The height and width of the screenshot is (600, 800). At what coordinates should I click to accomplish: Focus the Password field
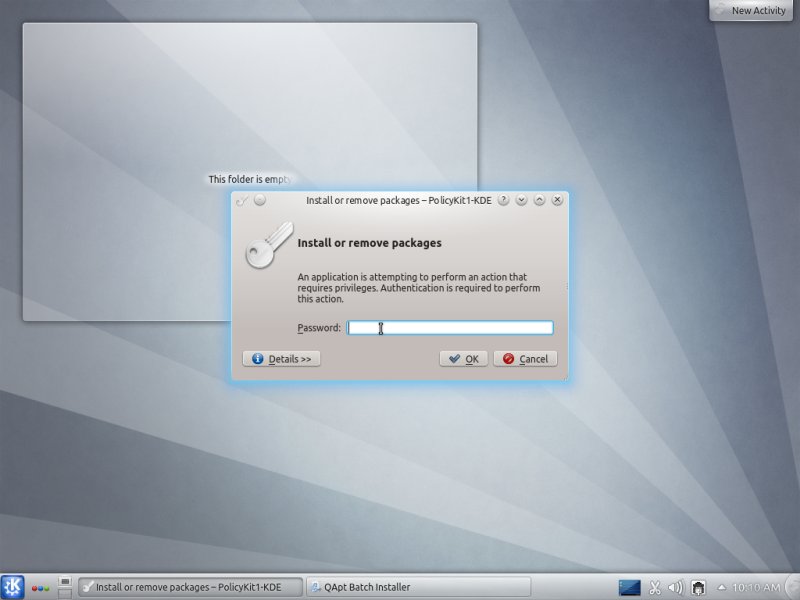[450, 328]
